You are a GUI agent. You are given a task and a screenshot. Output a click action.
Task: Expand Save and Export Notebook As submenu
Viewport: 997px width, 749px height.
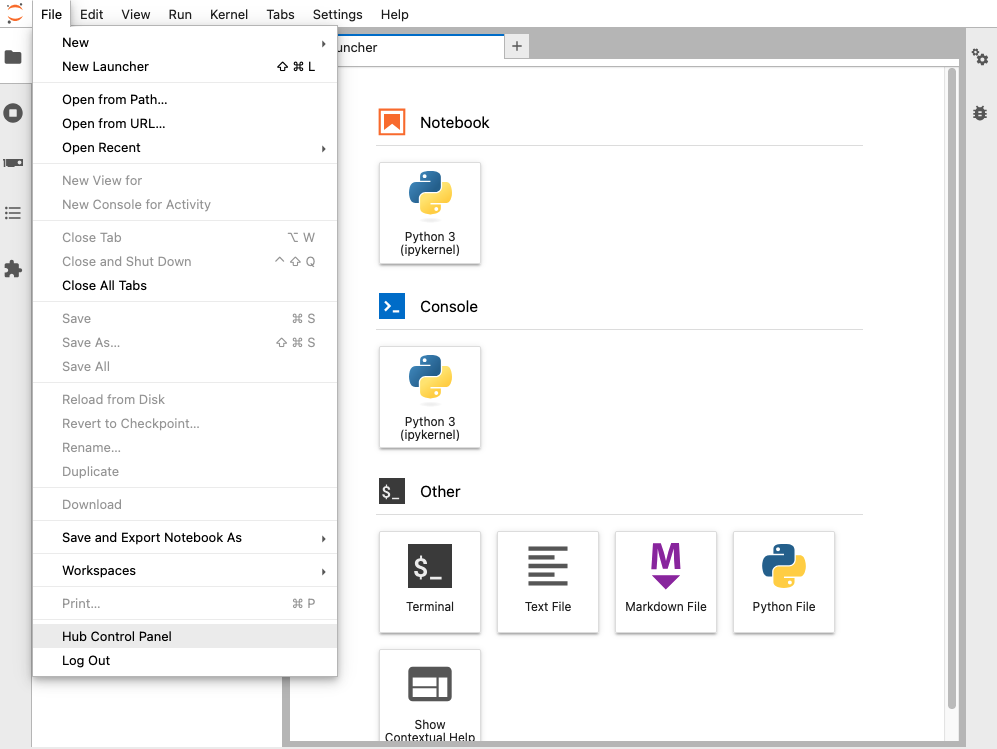pos(184,538)
